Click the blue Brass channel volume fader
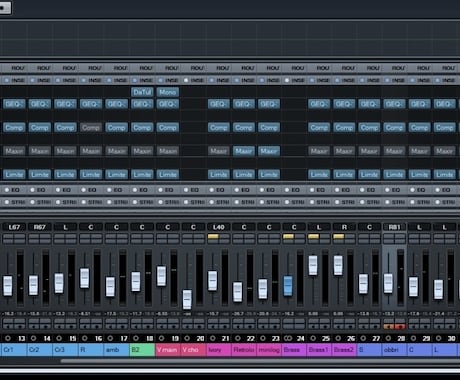The height and width of the screenshot is (380, 460). point(288,286)
